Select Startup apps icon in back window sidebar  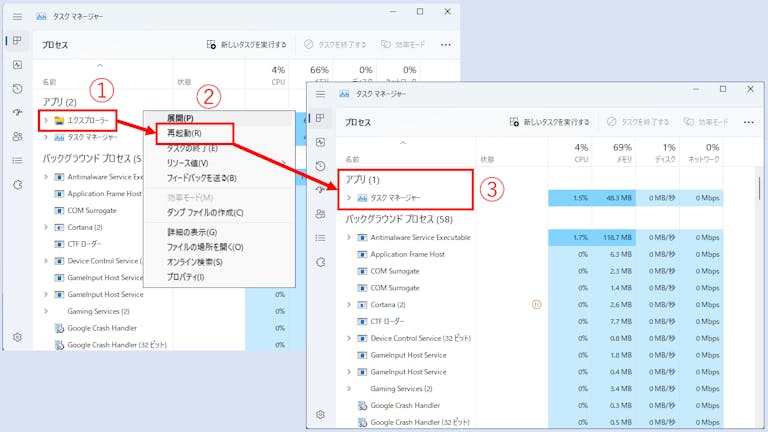click(x=17, y=112)
